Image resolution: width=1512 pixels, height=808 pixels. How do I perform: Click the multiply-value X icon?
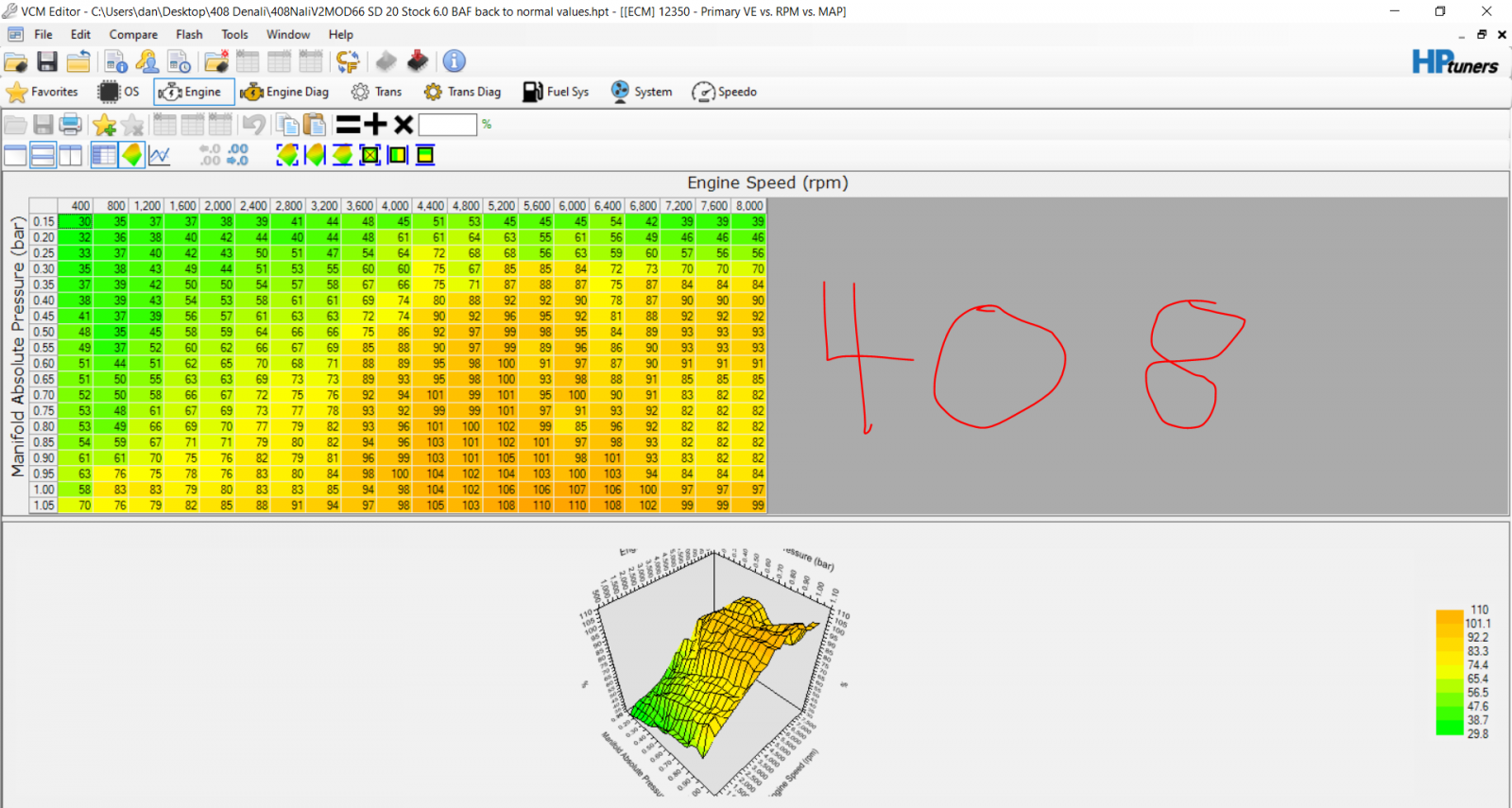click(404, 124)
